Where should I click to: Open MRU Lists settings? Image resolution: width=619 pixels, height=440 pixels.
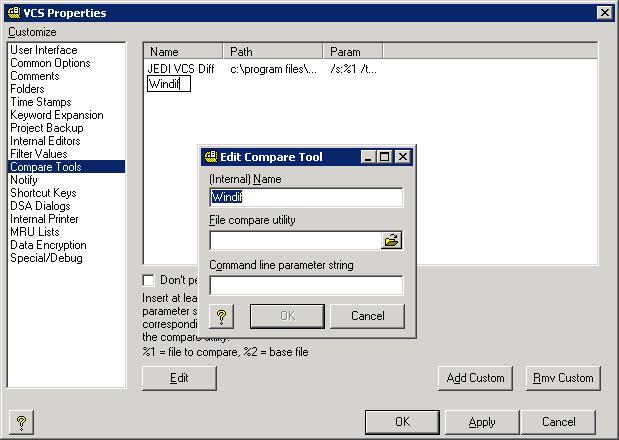pyautogui.click(x=66, y=232)
